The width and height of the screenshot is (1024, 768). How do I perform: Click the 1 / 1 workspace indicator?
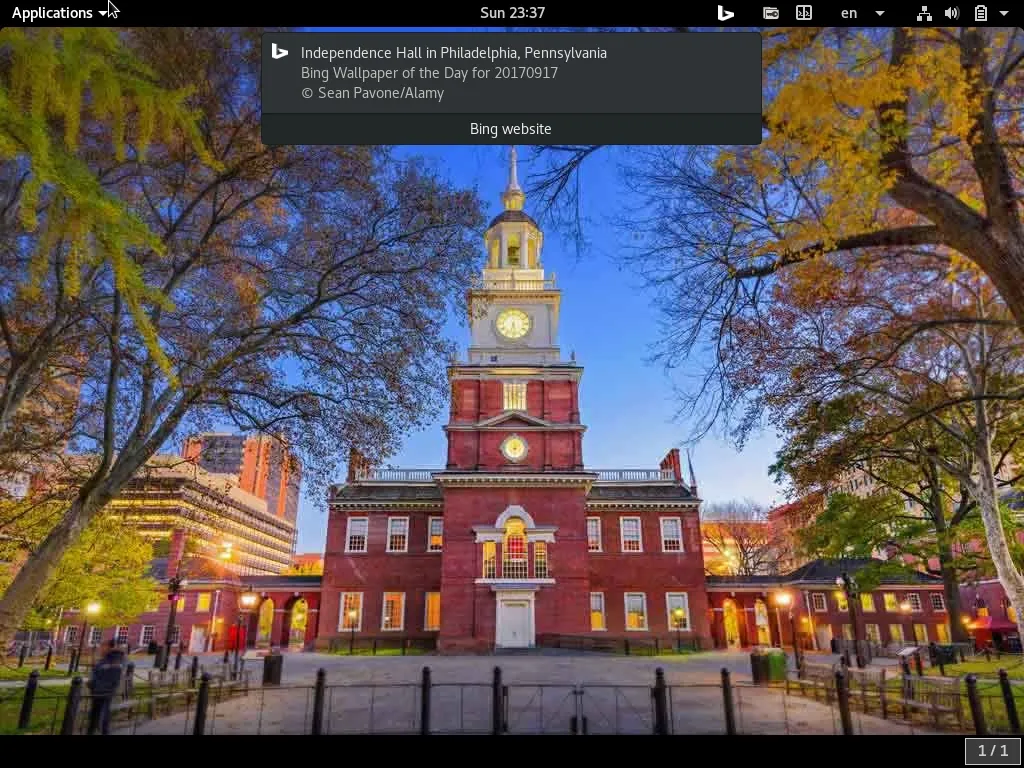[x=993, y=751]
